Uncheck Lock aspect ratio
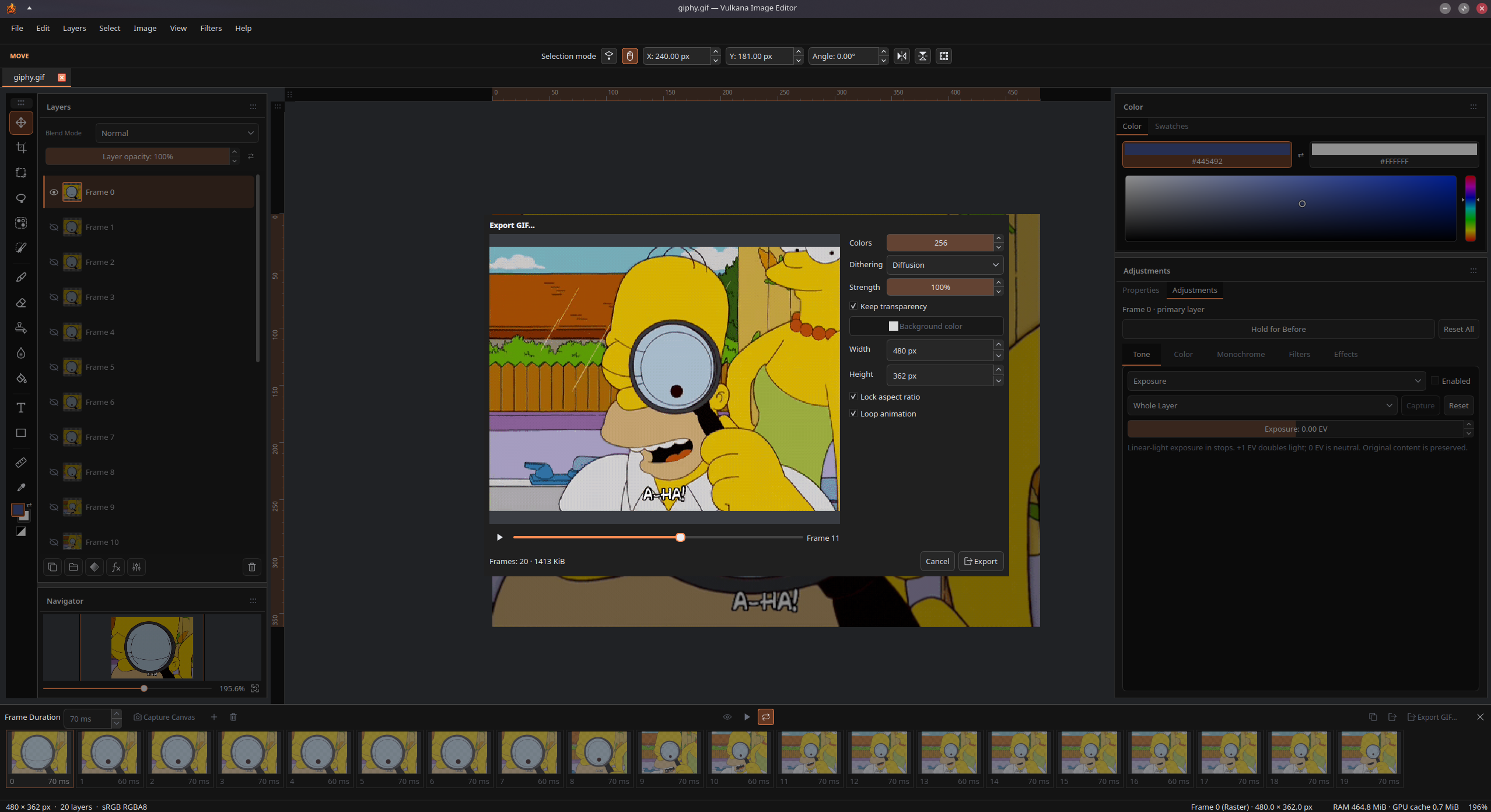The image size is (1491, 812). click(853, 397)
